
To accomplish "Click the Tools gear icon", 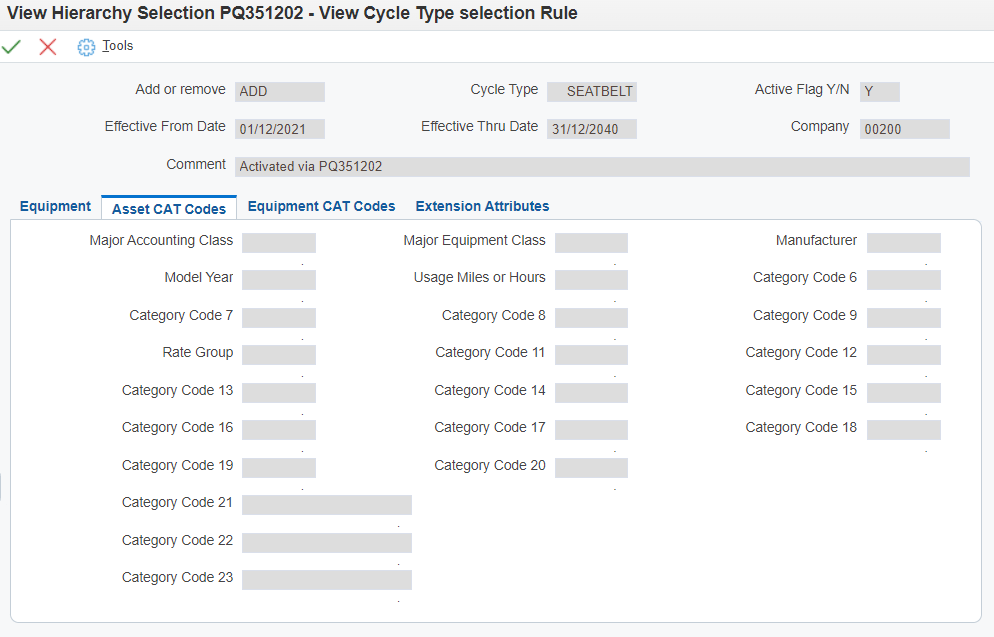I will [x=86, y=47].
